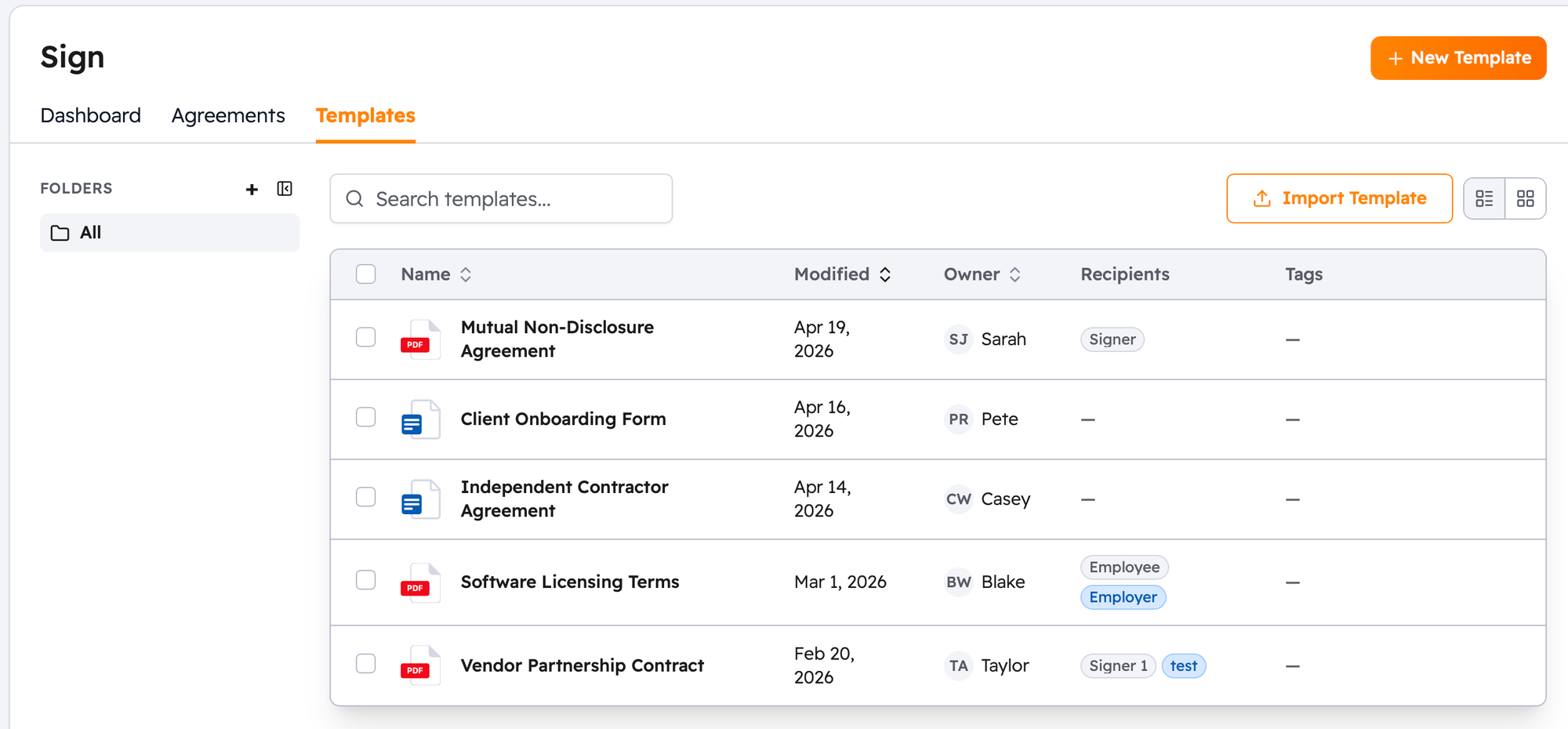
Task: Open Client Onboarding Form template
Action: pyautogui.click(x=563, y=419)
